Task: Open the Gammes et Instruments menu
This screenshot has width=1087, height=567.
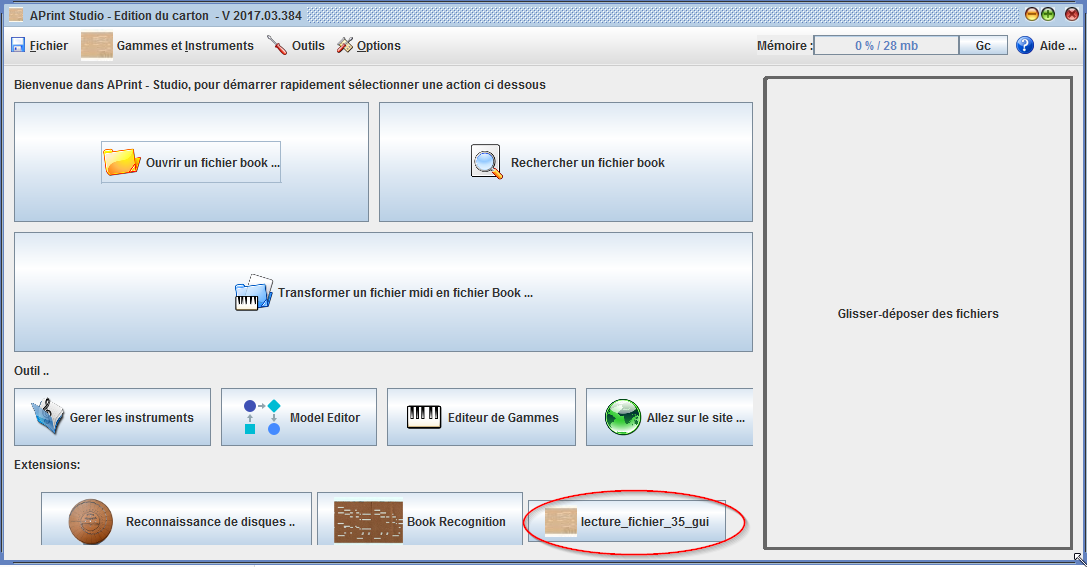Action: point(167,46)
